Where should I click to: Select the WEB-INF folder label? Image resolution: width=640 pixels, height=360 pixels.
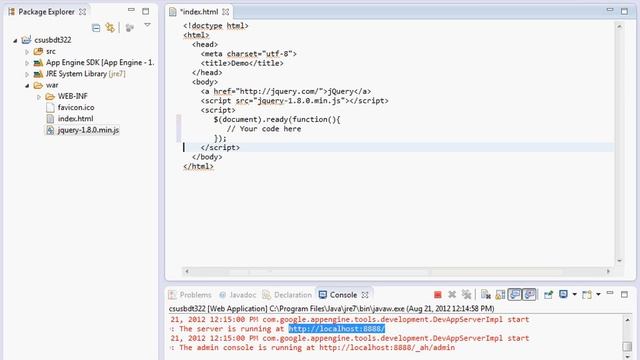73,96
